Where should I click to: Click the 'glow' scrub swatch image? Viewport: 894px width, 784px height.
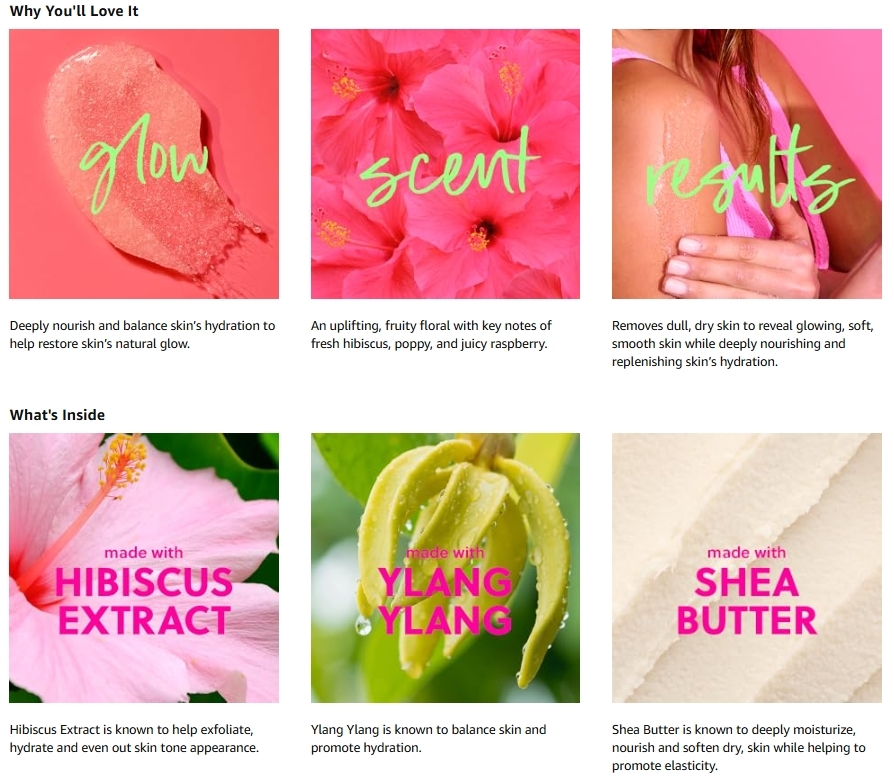click(144, 164)
